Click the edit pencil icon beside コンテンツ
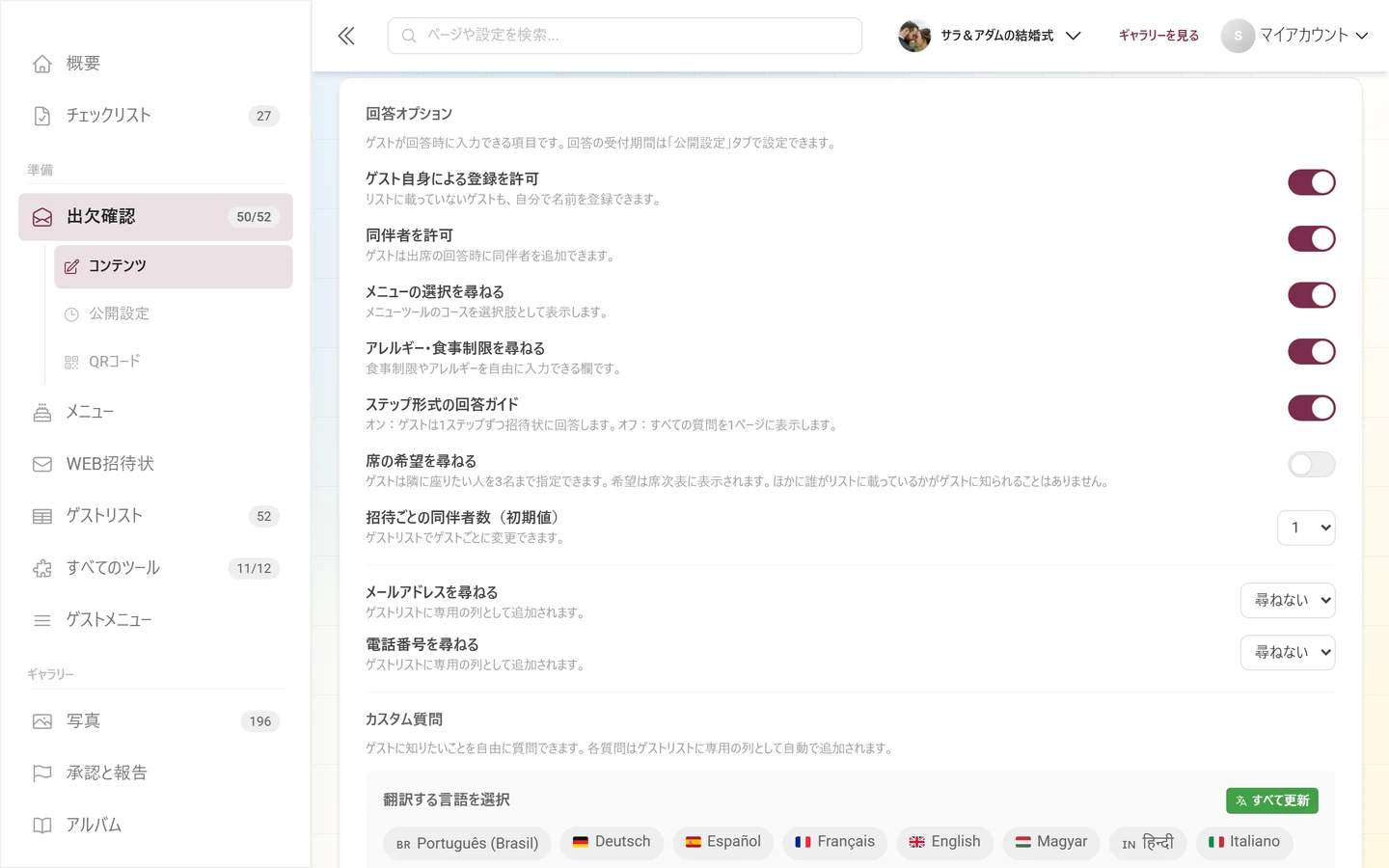 [71, 266]
